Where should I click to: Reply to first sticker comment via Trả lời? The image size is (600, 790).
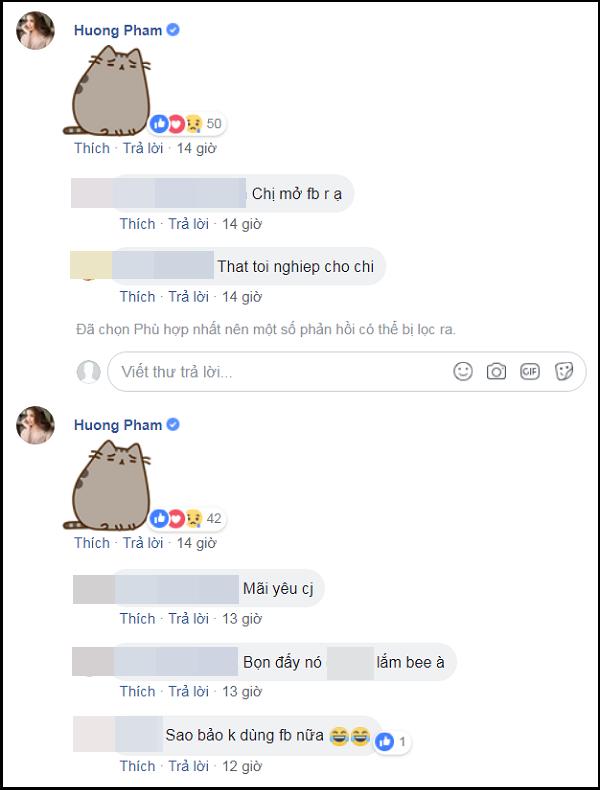tap(143, 148)
